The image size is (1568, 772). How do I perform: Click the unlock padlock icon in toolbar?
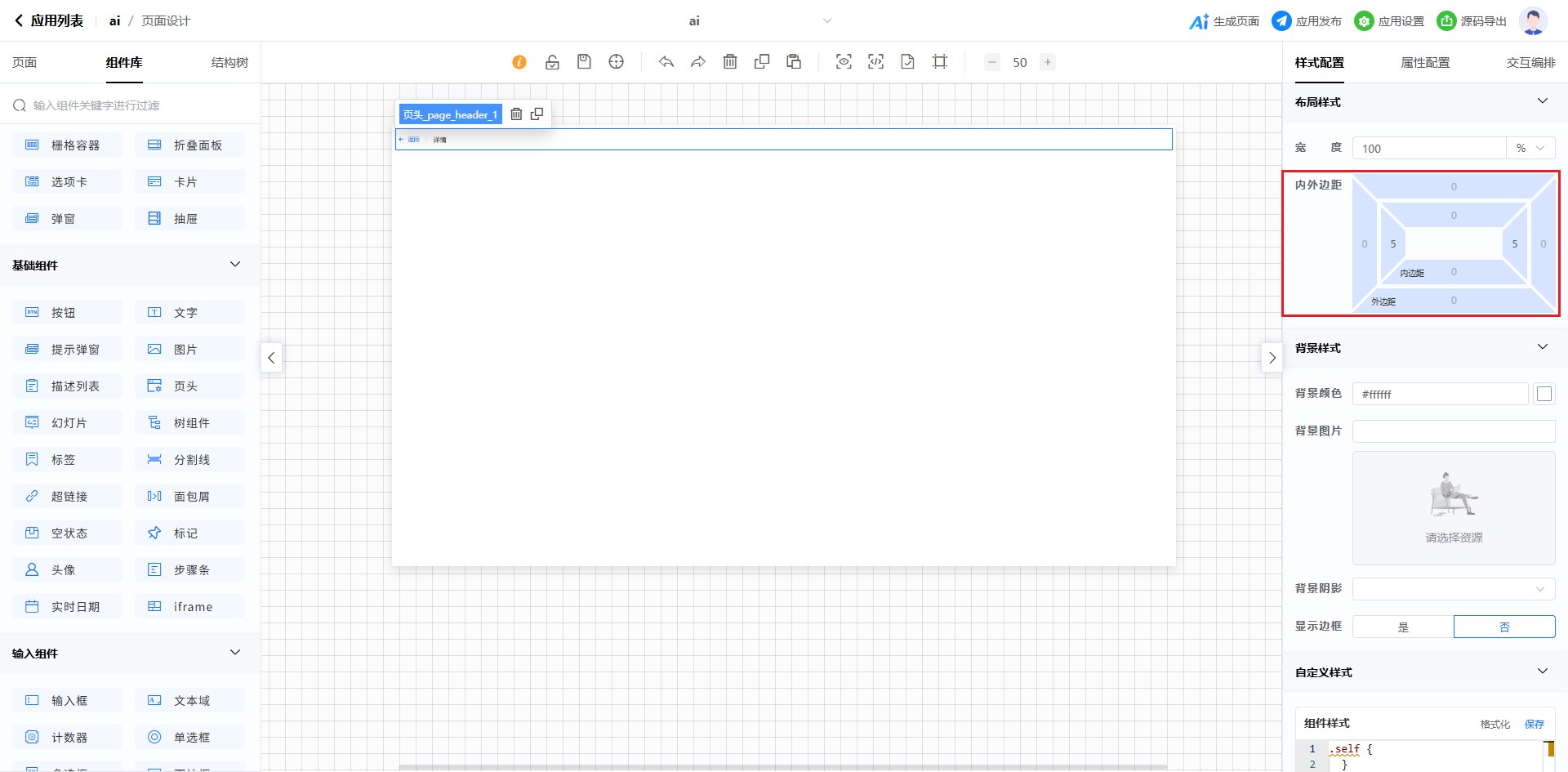tap(552, 62)
